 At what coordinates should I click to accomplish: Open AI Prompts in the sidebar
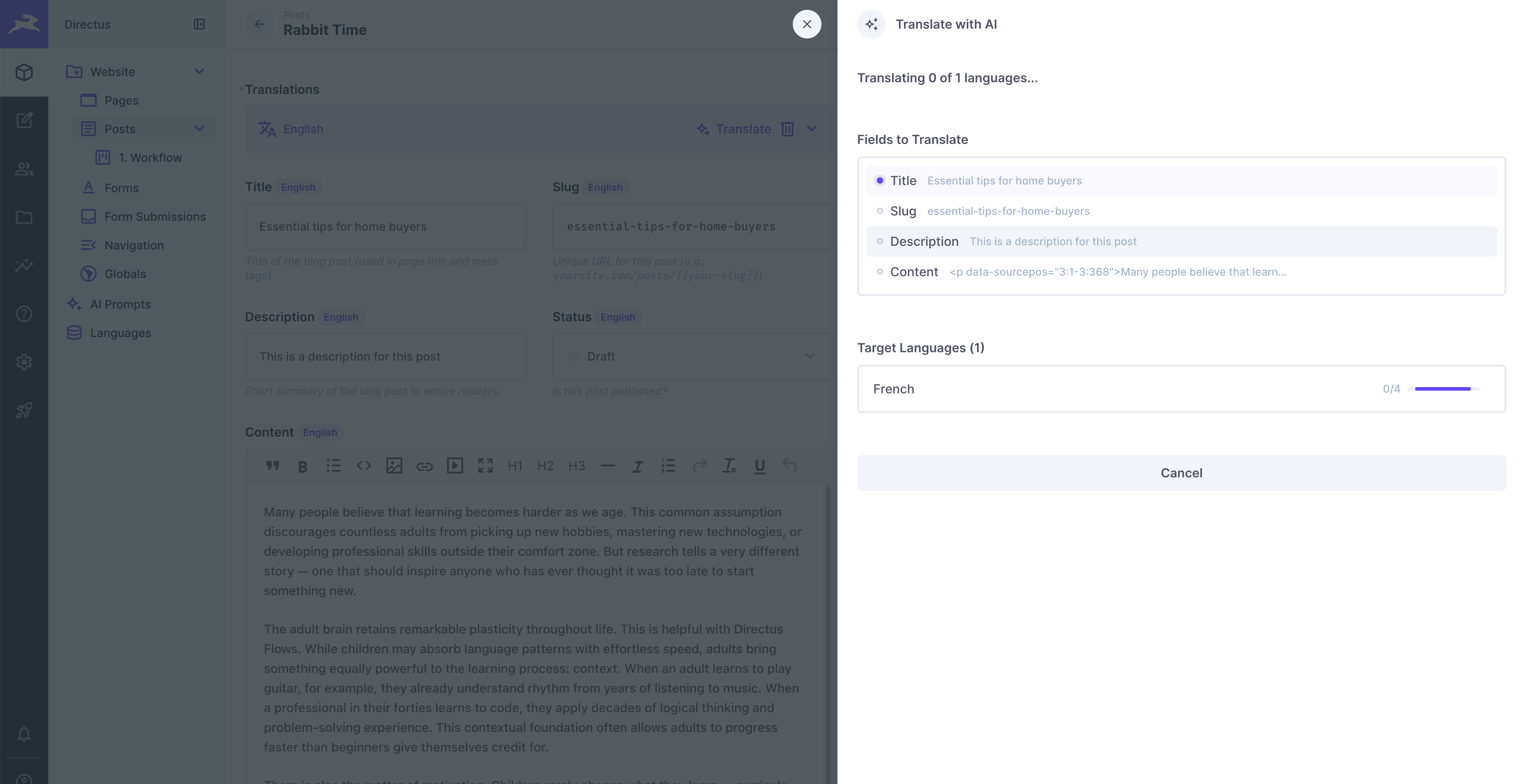pyautogui.click(x=121, y=304)
